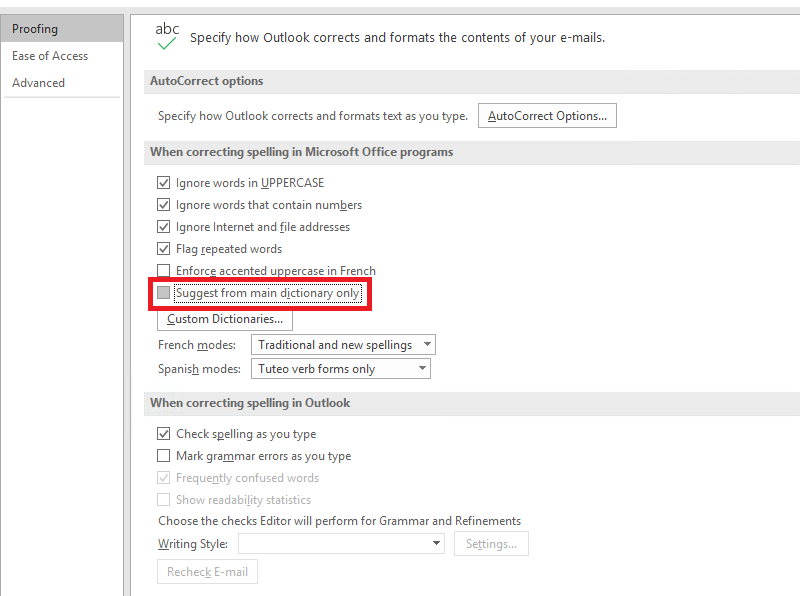Enable Mark grammar errors as you type
The width and height of the screenshot is (800, 596).
coord(163,456)
